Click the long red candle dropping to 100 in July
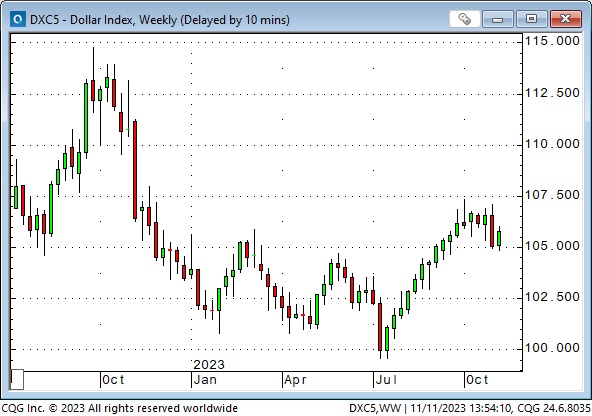 pos(380,327)
